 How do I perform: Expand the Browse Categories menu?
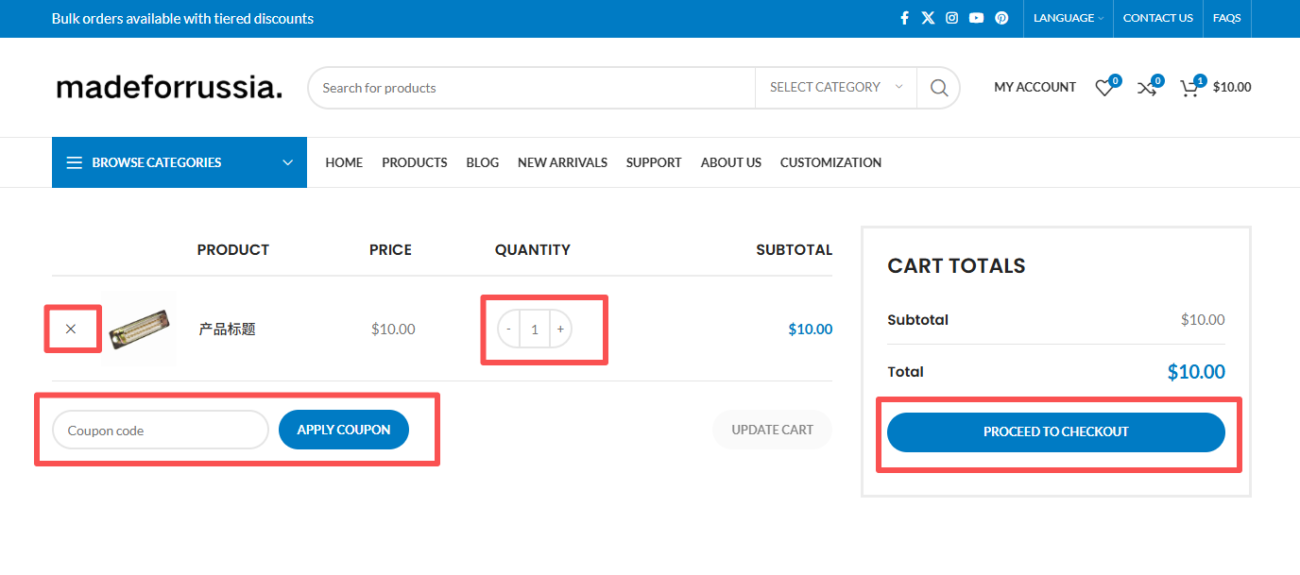click(179, 162)
